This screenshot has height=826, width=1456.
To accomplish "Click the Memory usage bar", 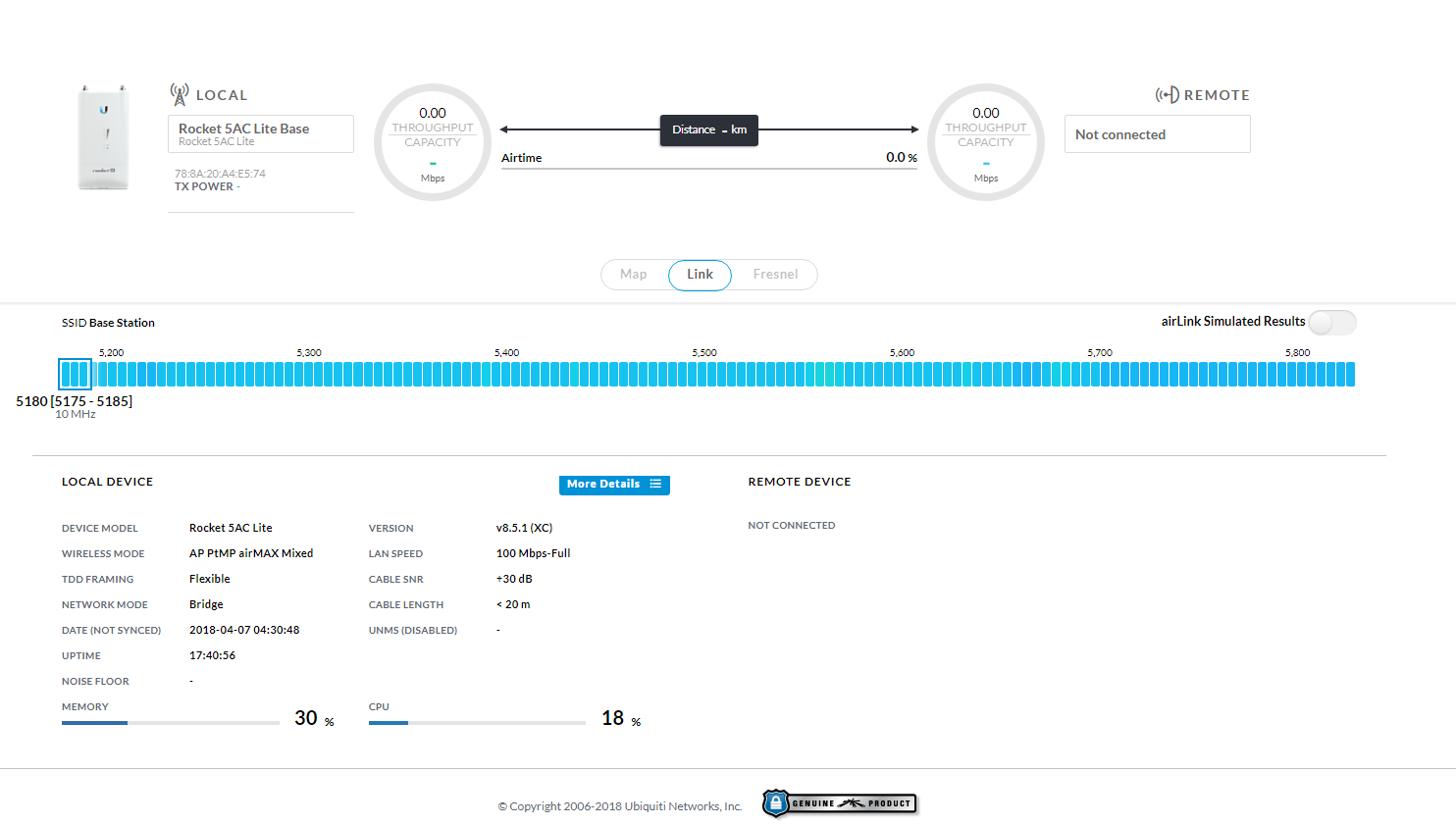I will [171, 723].
